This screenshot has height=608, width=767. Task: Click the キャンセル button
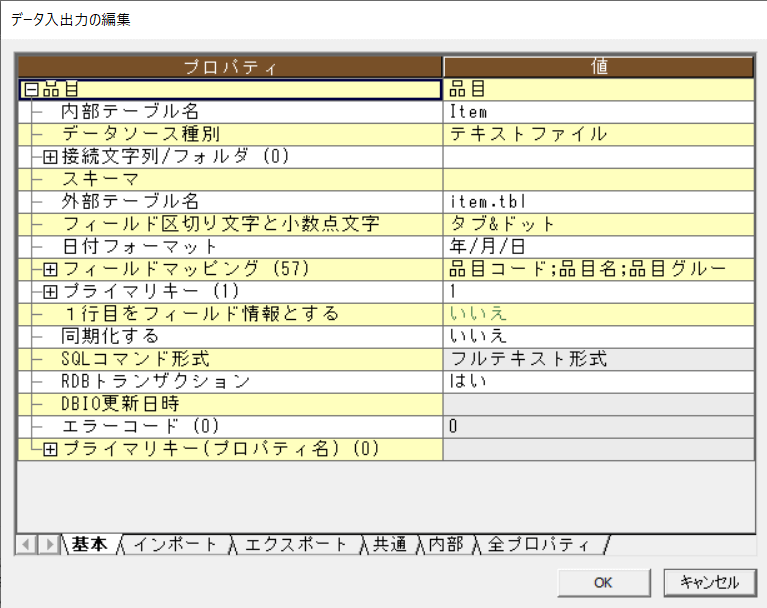click(x=710, y=583)
